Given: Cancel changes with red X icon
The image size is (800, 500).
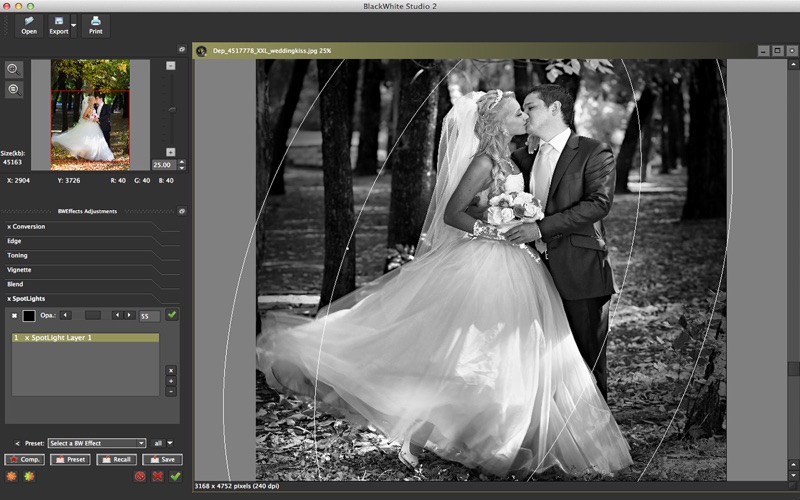Looking at the screenshot, I should (x=158, y=477).
